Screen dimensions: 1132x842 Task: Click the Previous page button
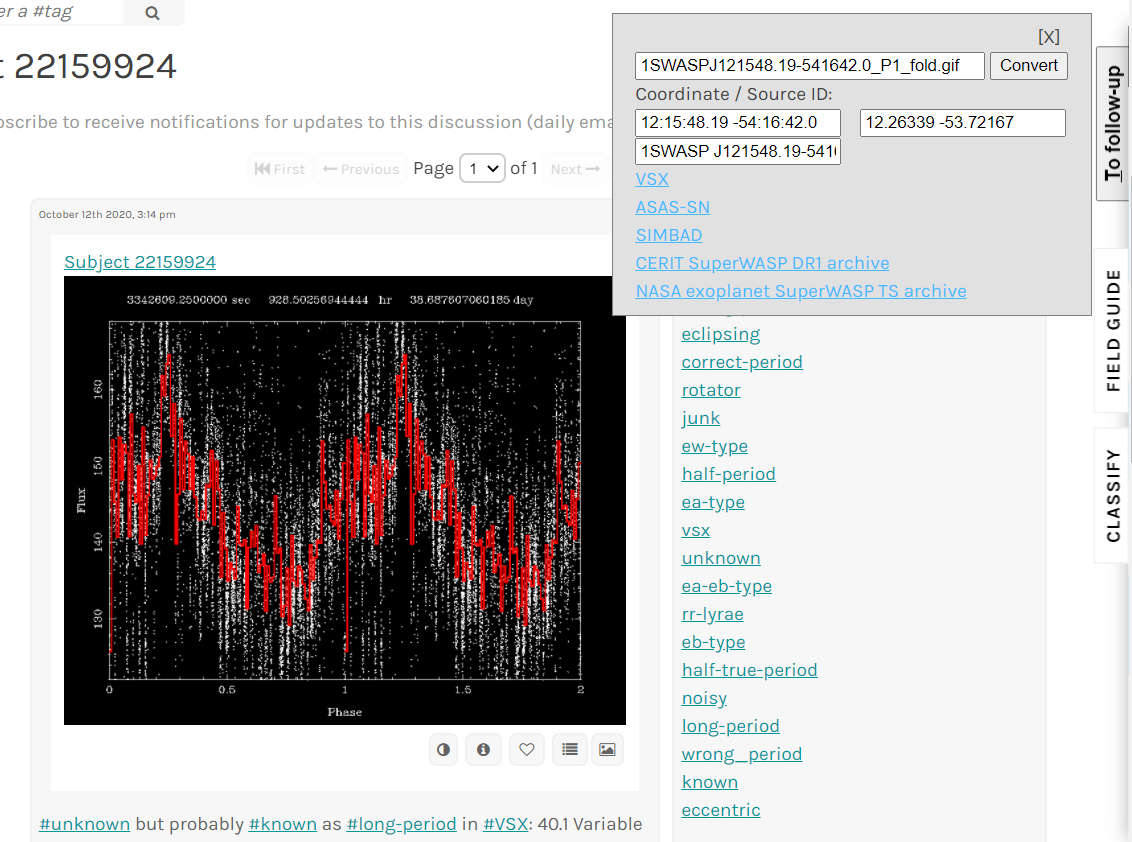(361, 169)
